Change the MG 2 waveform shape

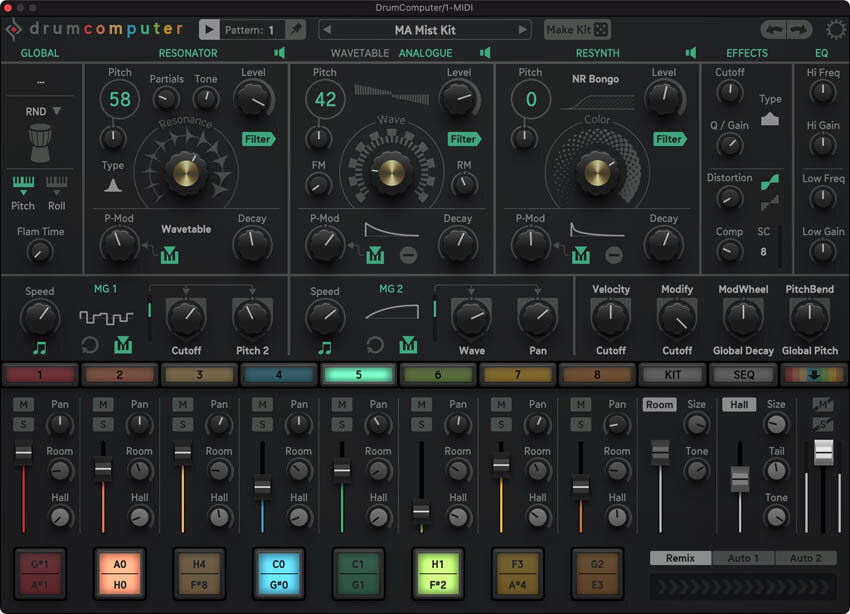(x=391, y=312)
